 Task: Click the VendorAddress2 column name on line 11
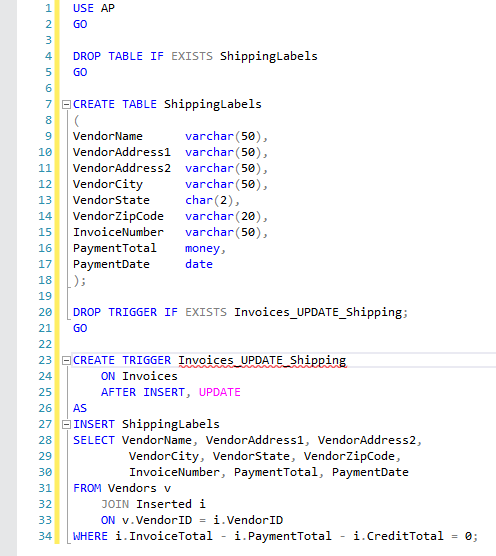tap(122, 168)
